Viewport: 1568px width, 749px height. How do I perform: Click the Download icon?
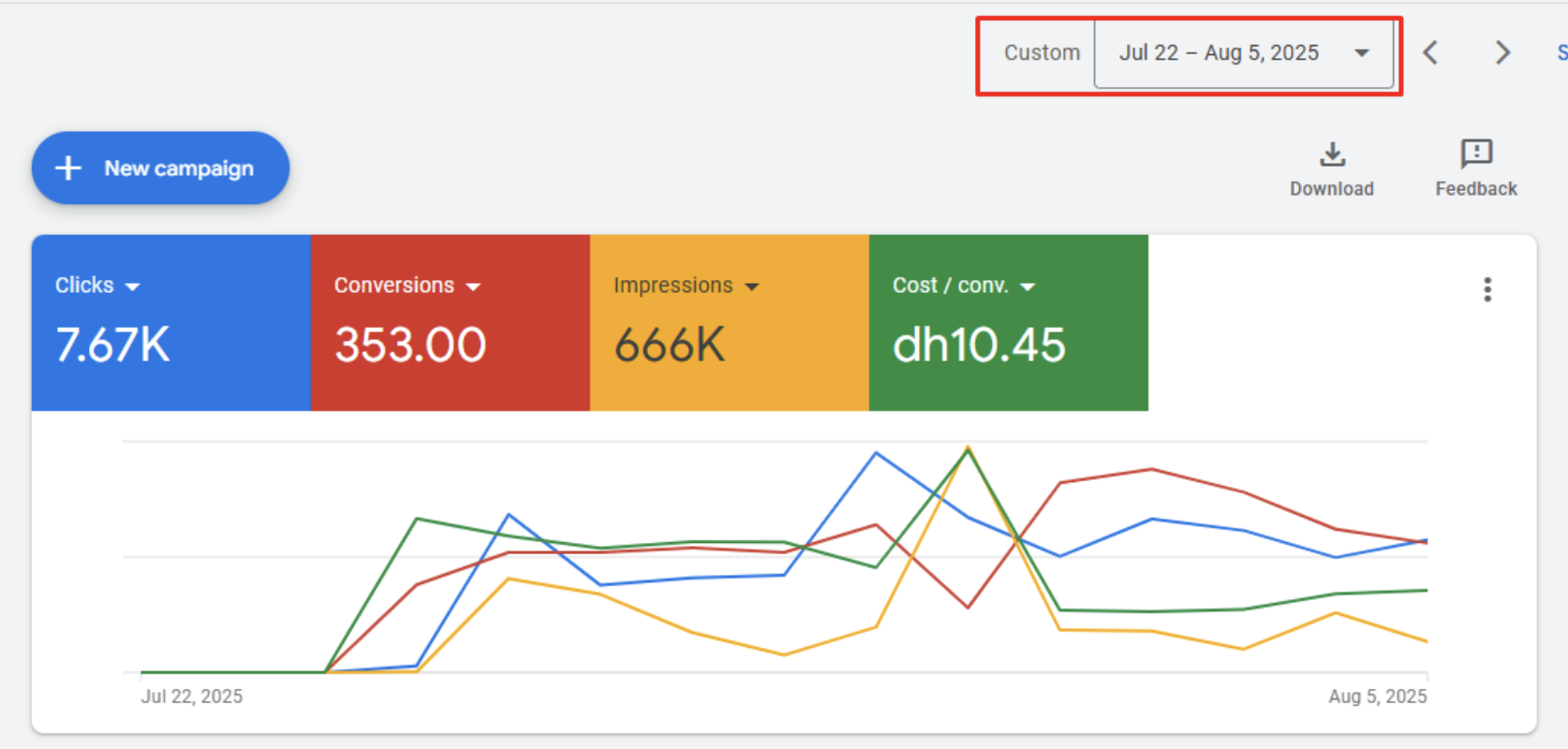pyautogui.click(x=1332, y=154)
